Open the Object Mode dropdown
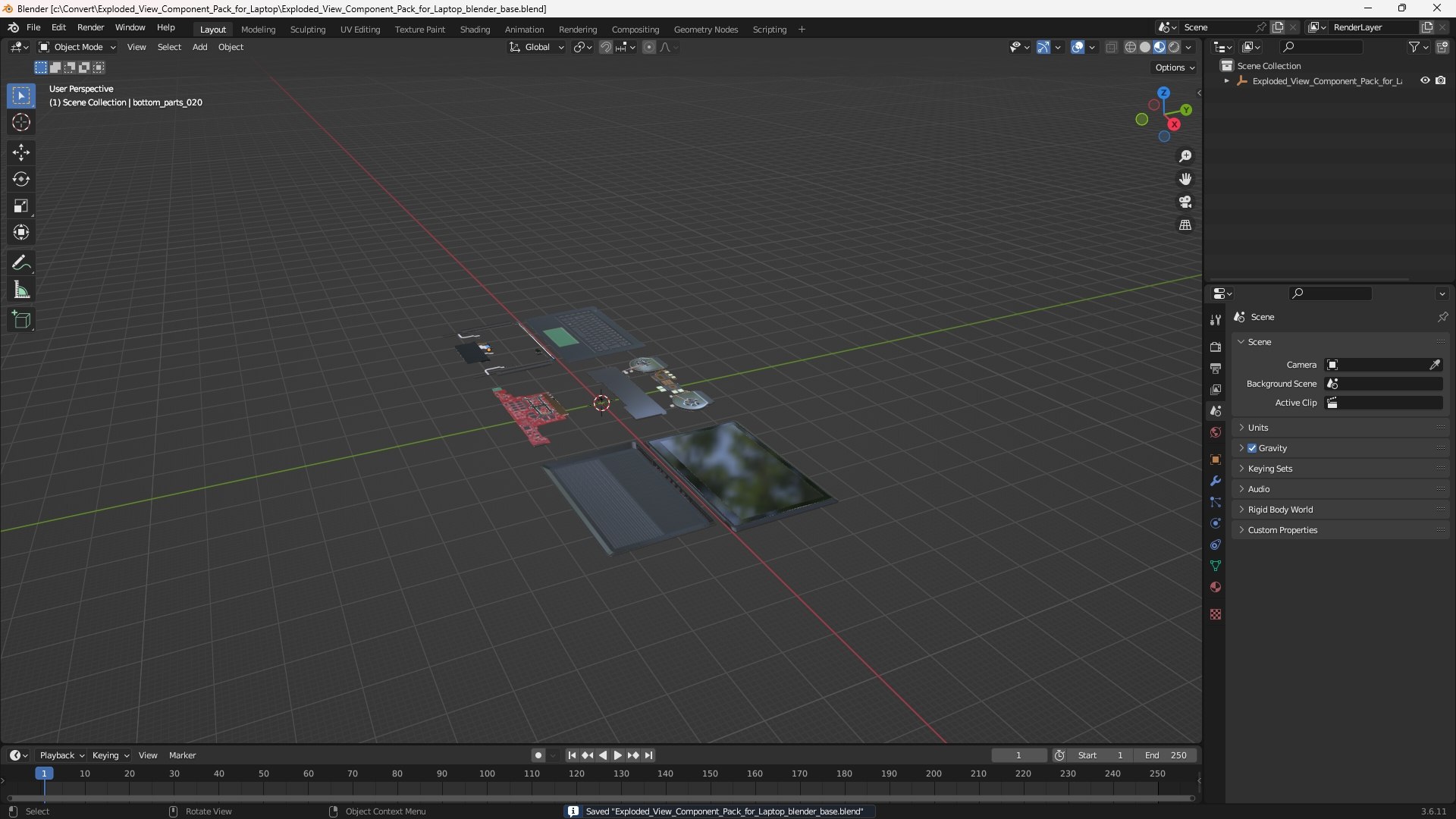 pyautogui.click(x=77, y=47)
